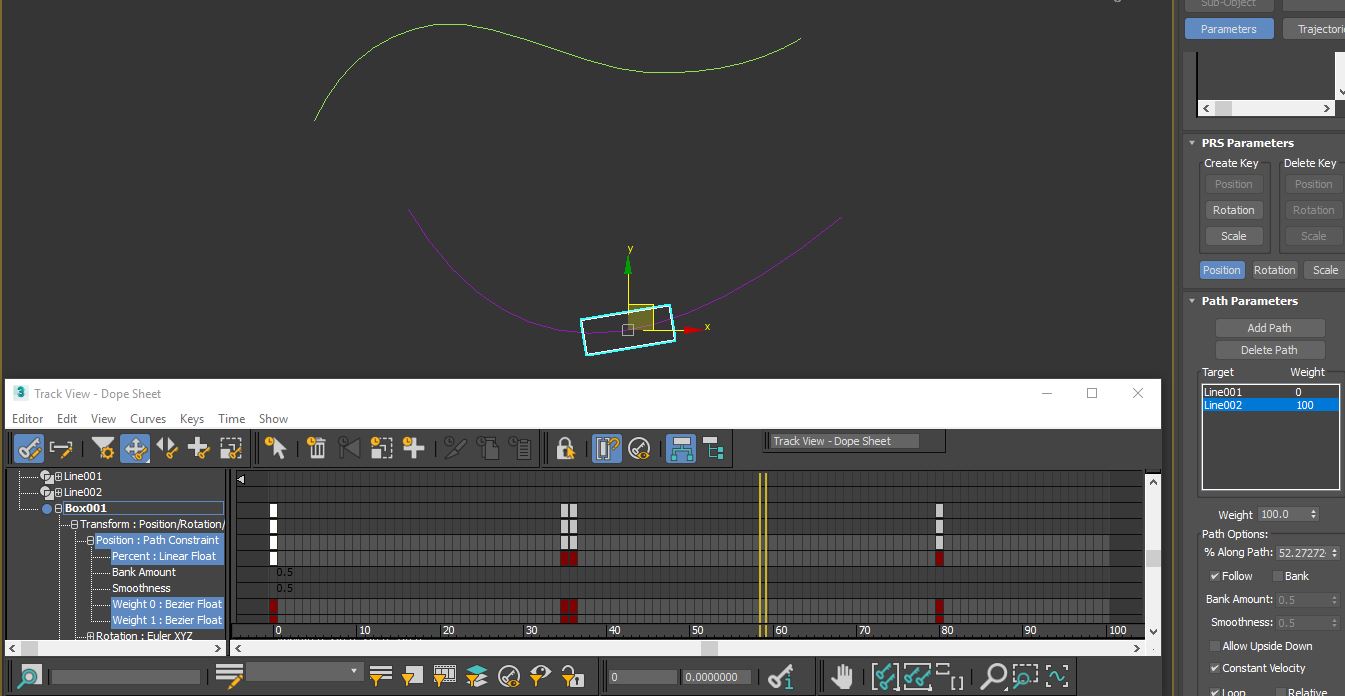1345x696 pixels.
Task: Disable Constant Velocity option
Action: [1214, 667]
